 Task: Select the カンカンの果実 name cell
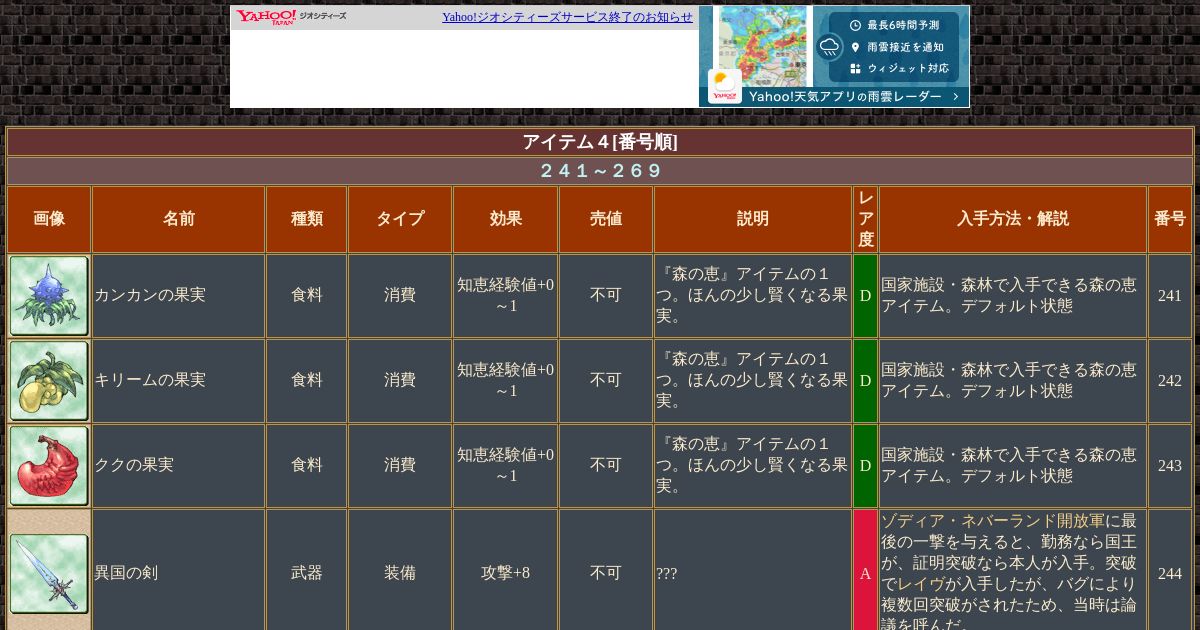179,296
